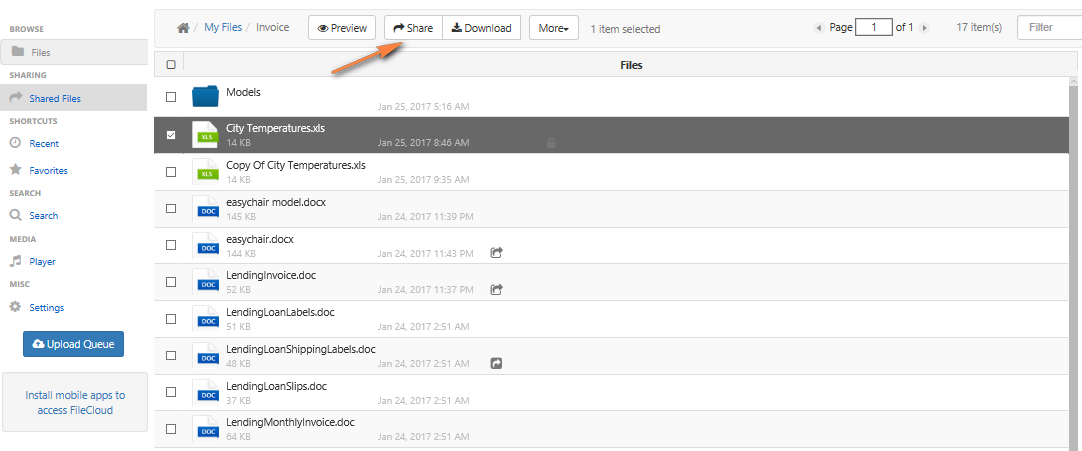The height and width of the screenshot is (451, 1082).
Task: Uncheck the City Temperatures.xls checkbox
Action: coord(171,135)
